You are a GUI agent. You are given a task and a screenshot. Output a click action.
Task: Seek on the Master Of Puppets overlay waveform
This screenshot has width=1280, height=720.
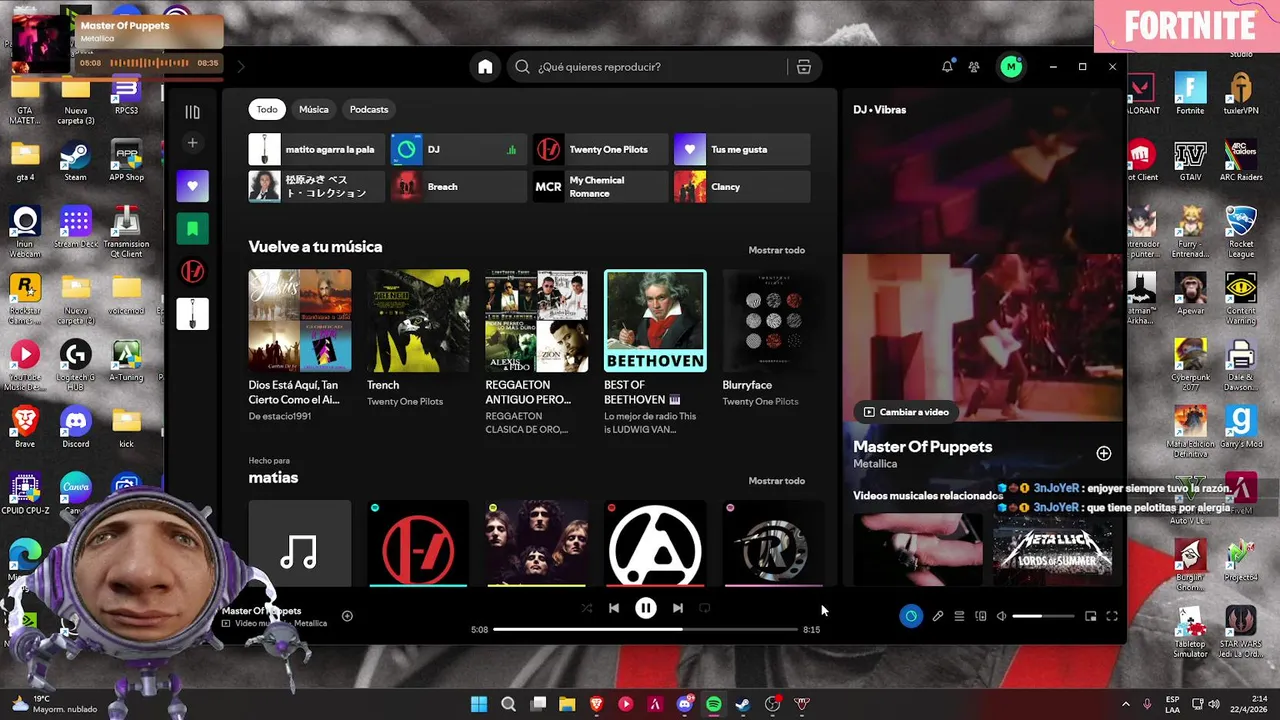[149, 63]
